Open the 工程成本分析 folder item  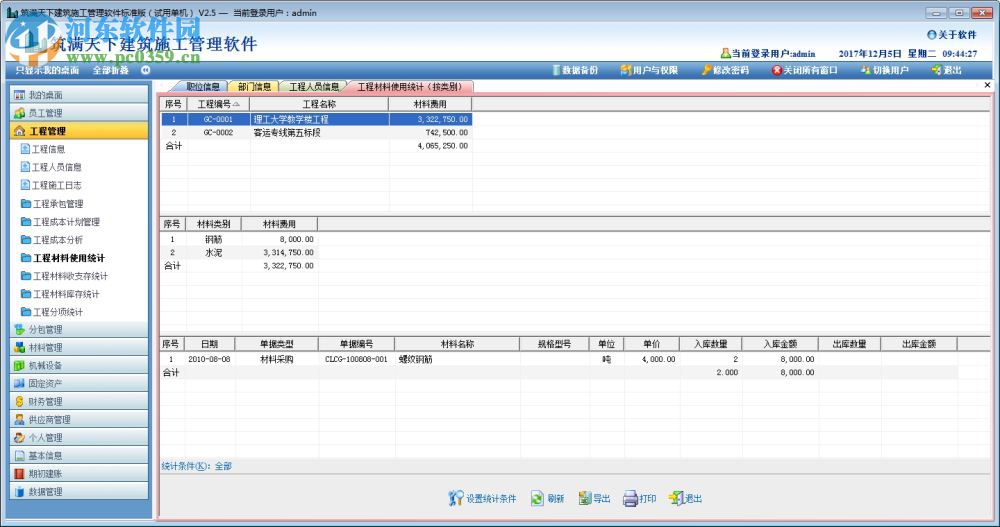coord(52,240)
